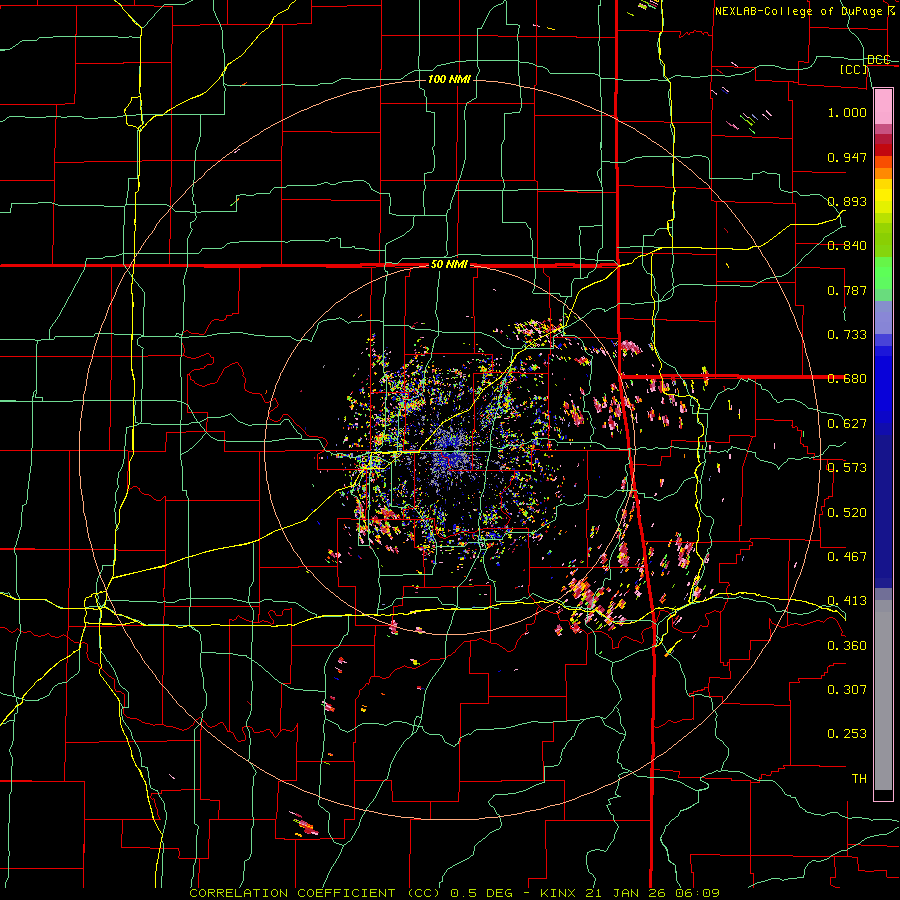Viewport: 900px width, 900px height.
Task: Select the 0.840 scale value
Action: pos(847,246)
